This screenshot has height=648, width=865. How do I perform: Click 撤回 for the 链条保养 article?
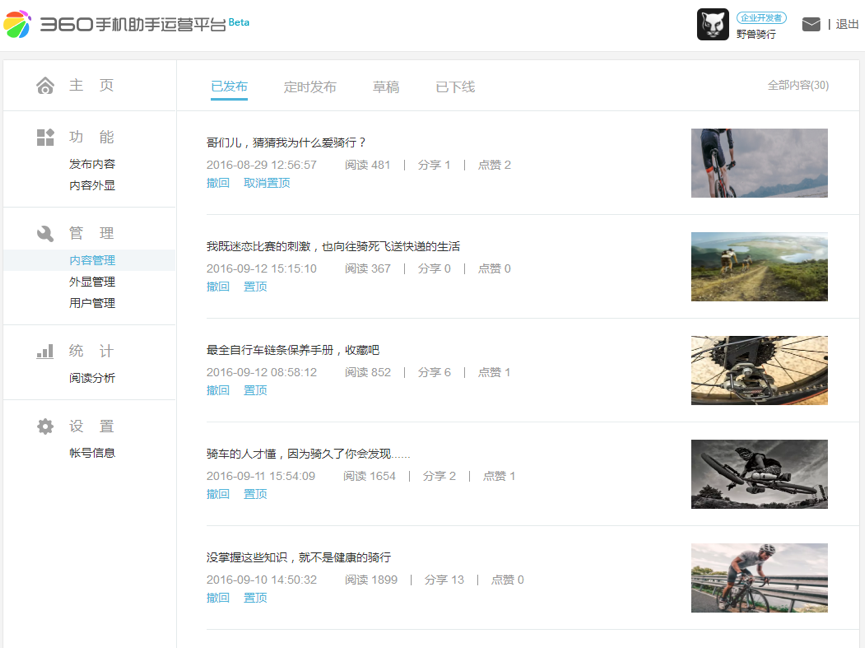point(218,390)
